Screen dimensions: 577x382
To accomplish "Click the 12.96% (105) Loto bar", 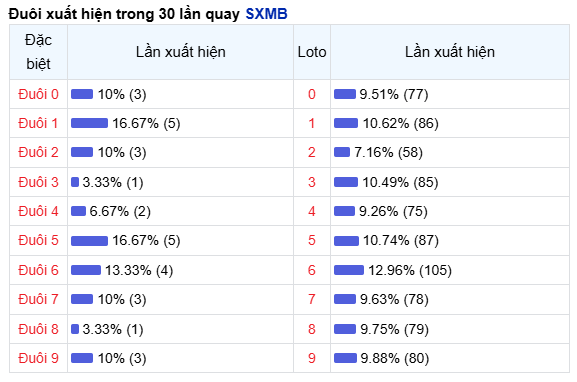I will [x=349, y=270].
